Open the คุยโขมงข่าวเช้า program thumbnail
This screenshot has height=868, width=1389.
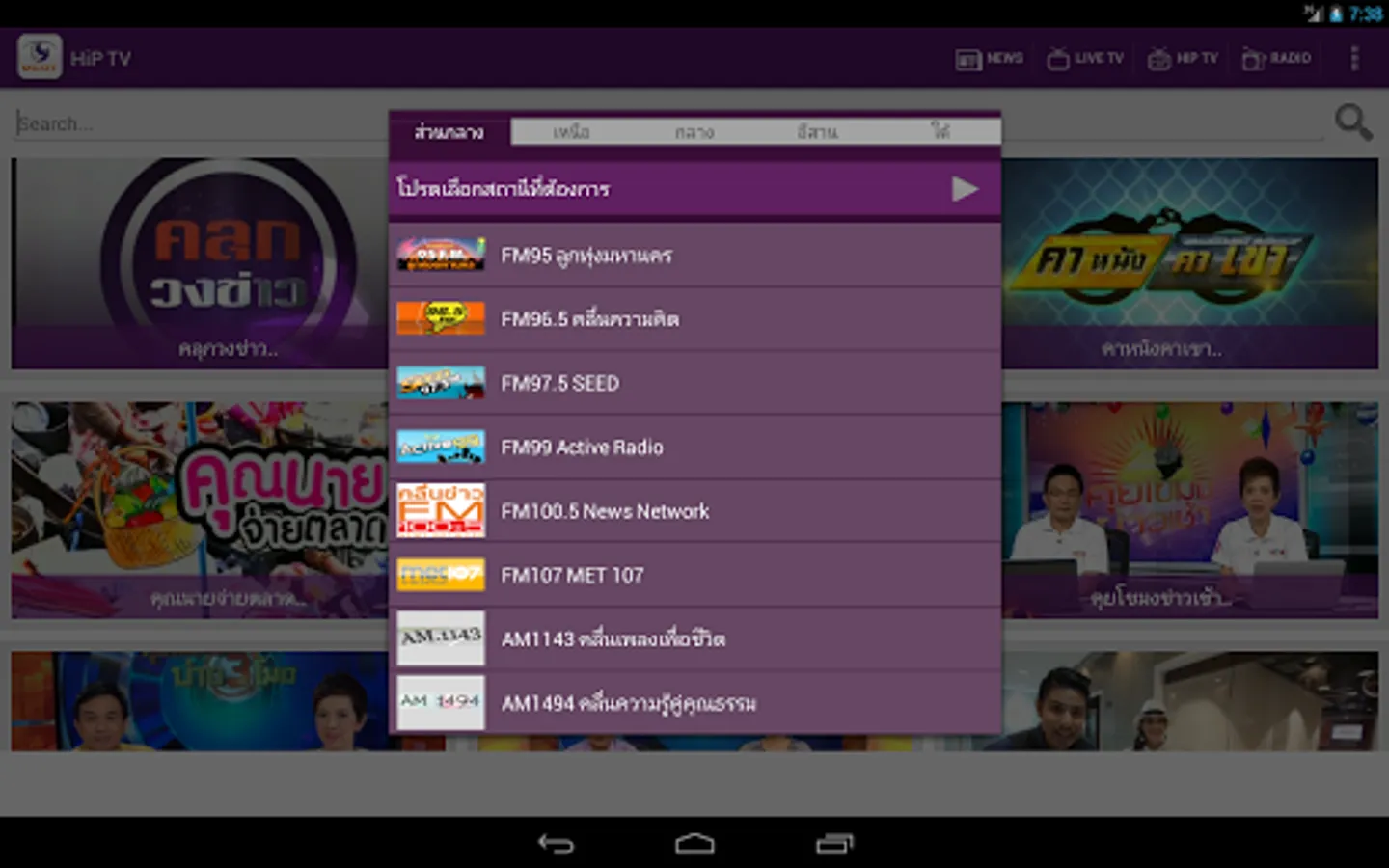click(x=1190, y=510)
